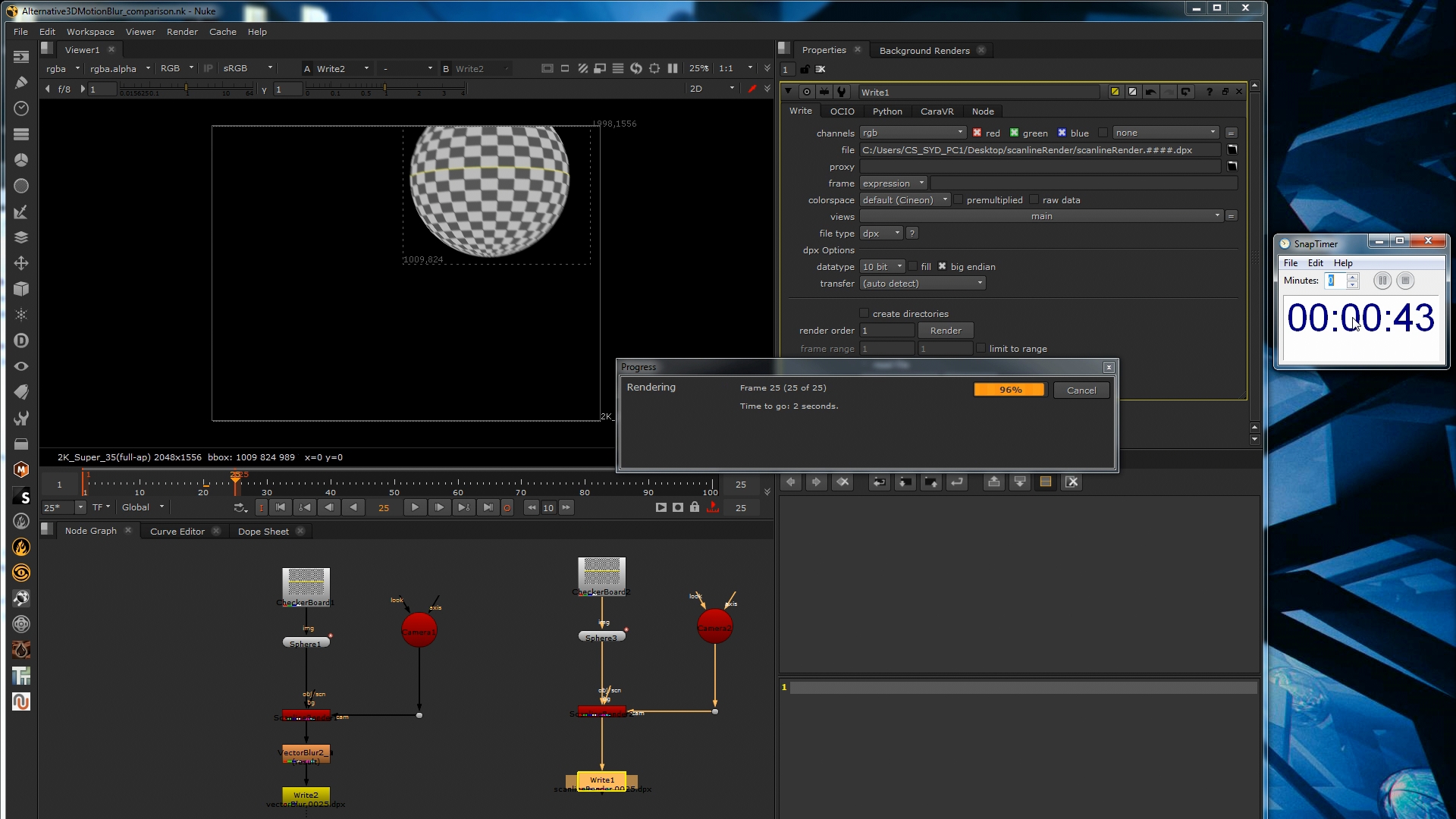Screen dimensions: 1456x819
Task: Click the VectorBlur2 node
Action: tap(306, 754)
